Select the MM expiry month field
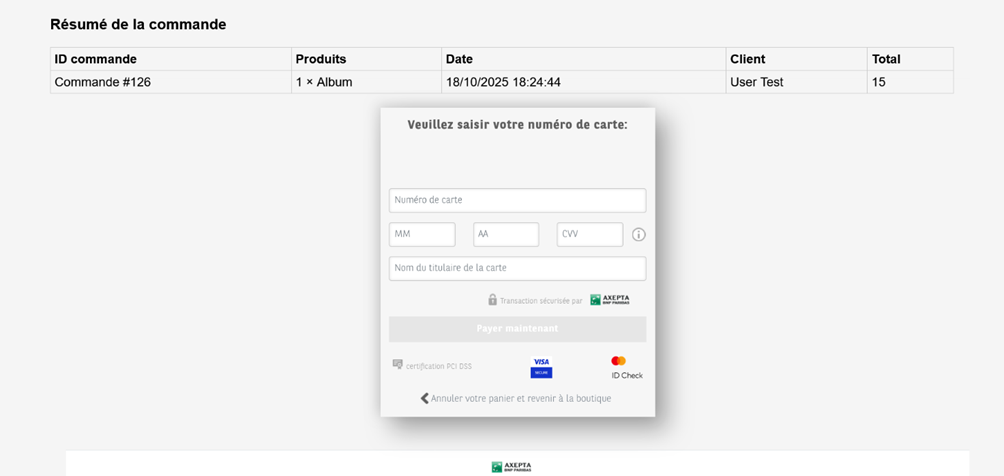The width and height of the screenshot is (1004, 476). pyautogui.click(x=422, y=234)
